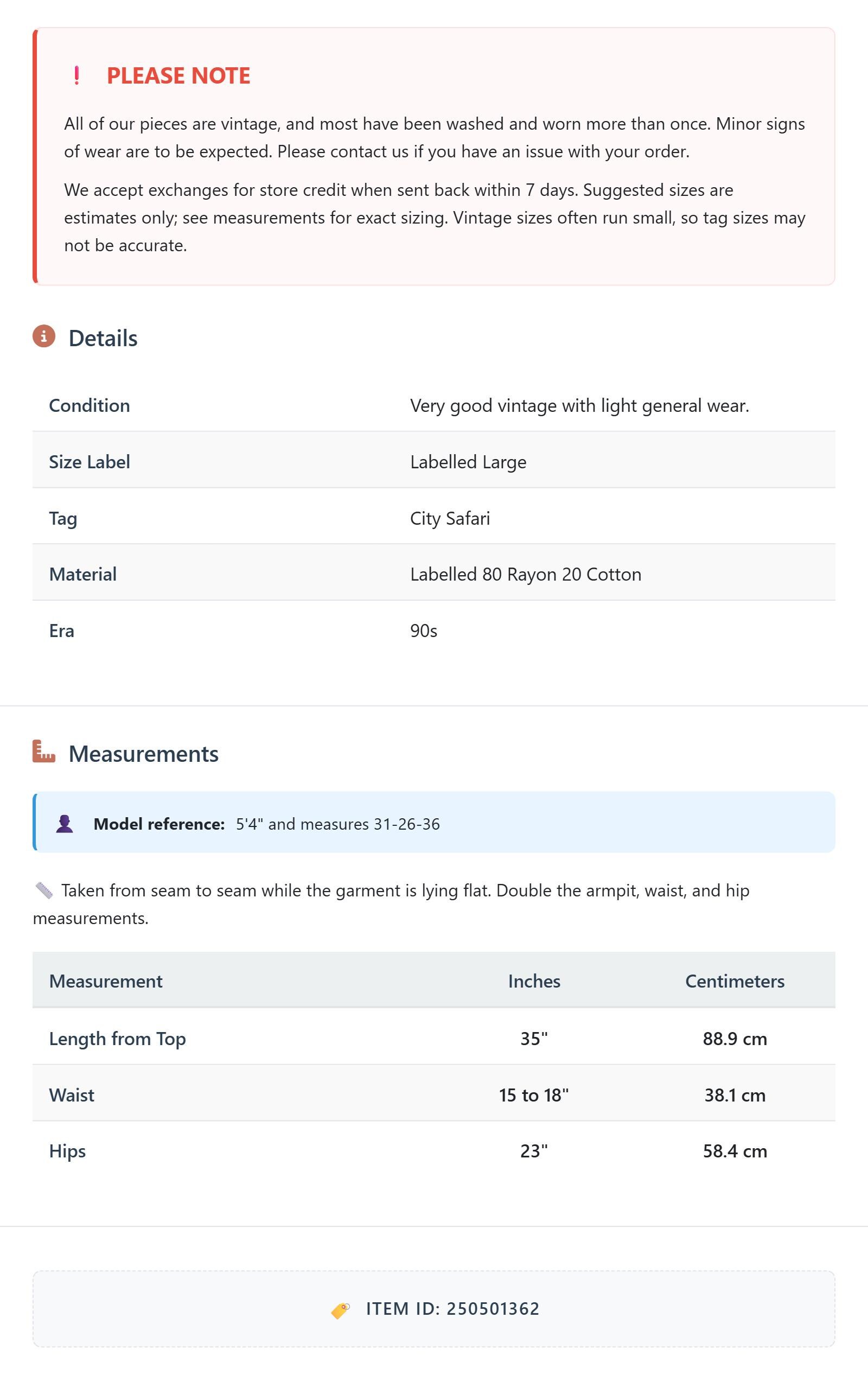Click the Length from Top row label
Viewport: 868px width, 1375px height.
coord(118,1039)
